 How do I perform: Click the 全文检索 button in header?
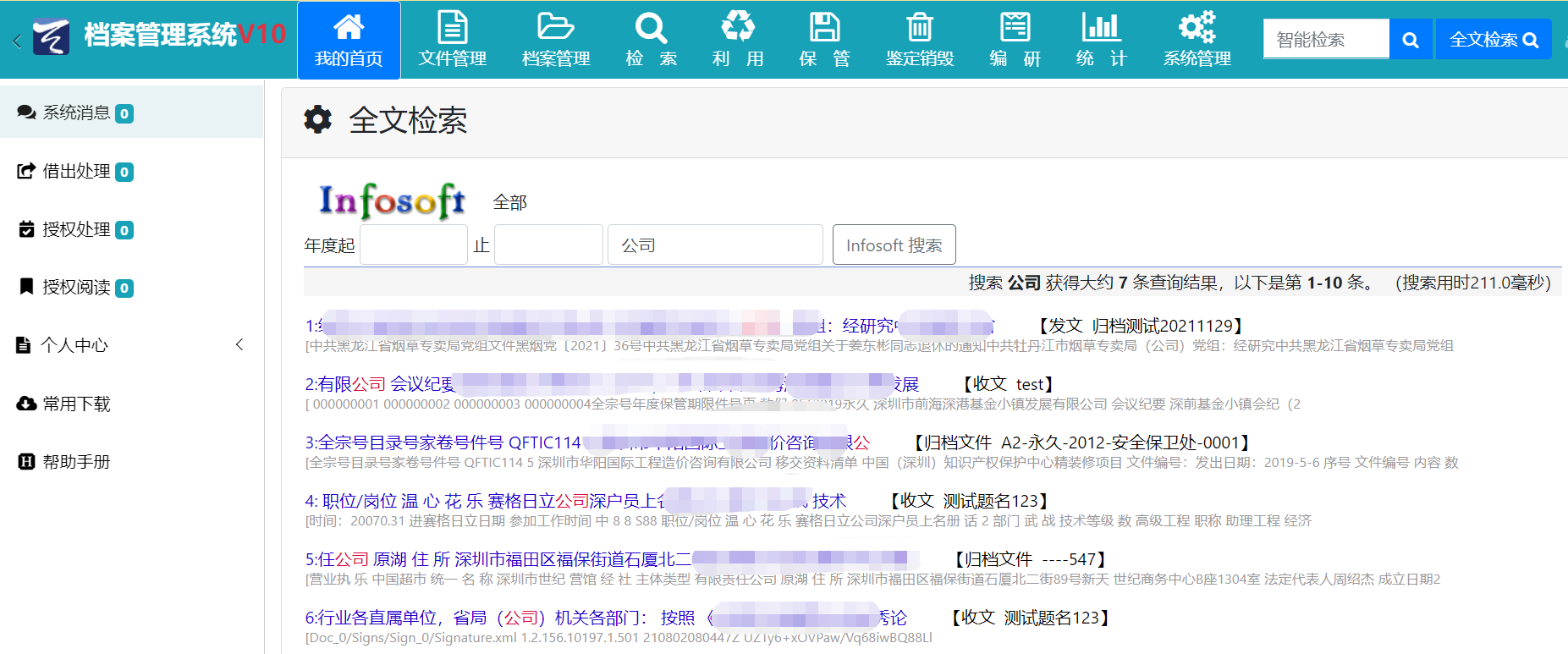click(1494, 40)
